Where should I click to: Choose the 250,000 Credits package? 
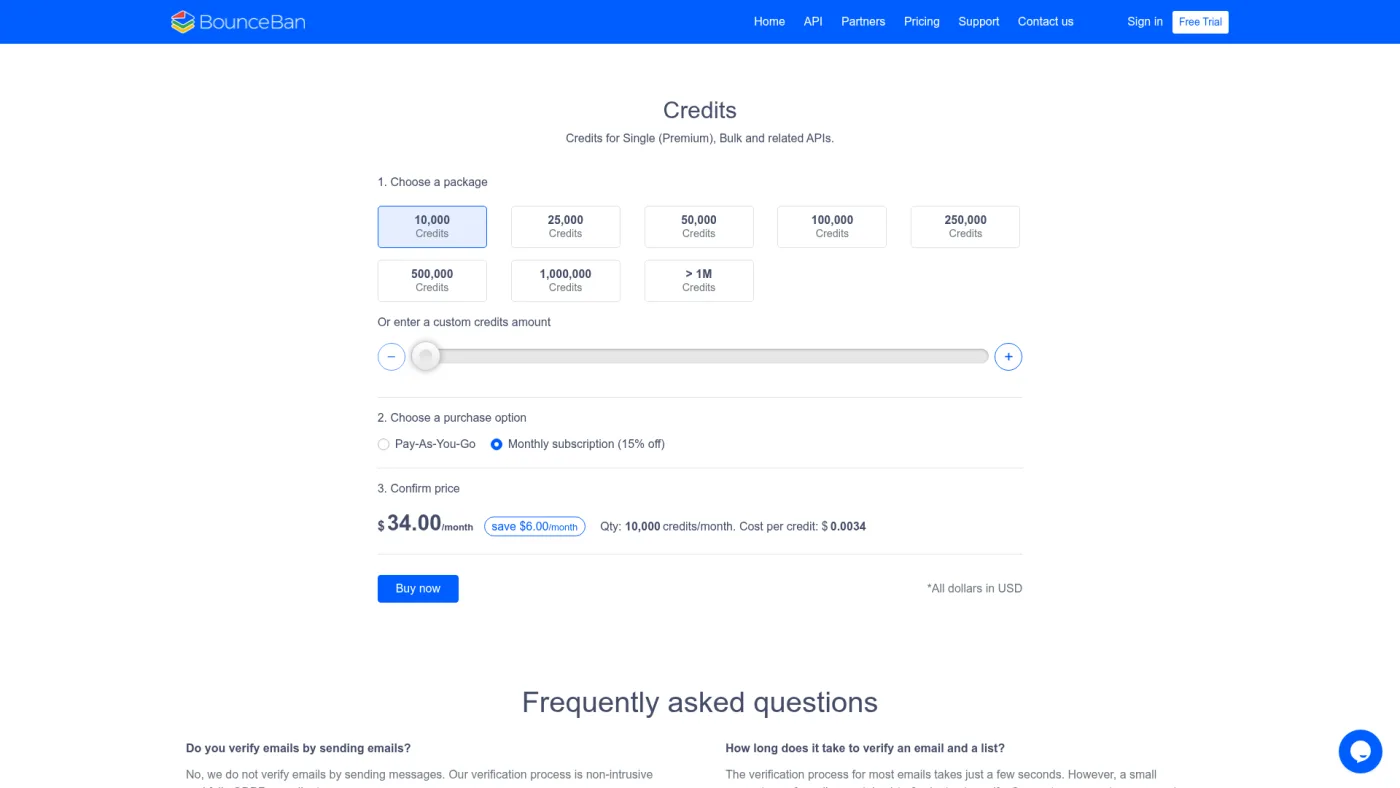(965, 227)
